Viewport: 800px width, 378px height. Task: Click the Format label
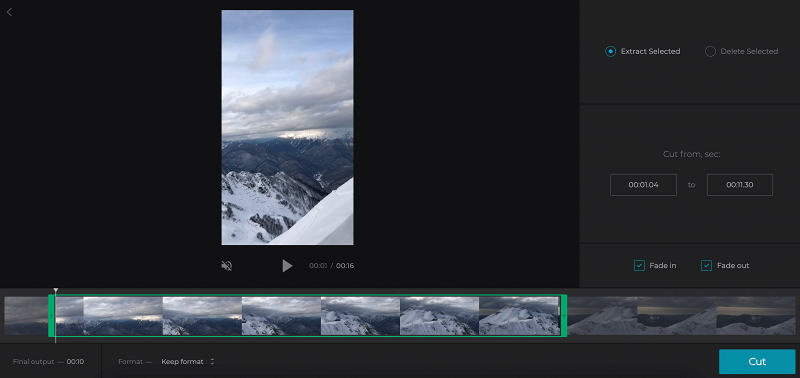131,362
